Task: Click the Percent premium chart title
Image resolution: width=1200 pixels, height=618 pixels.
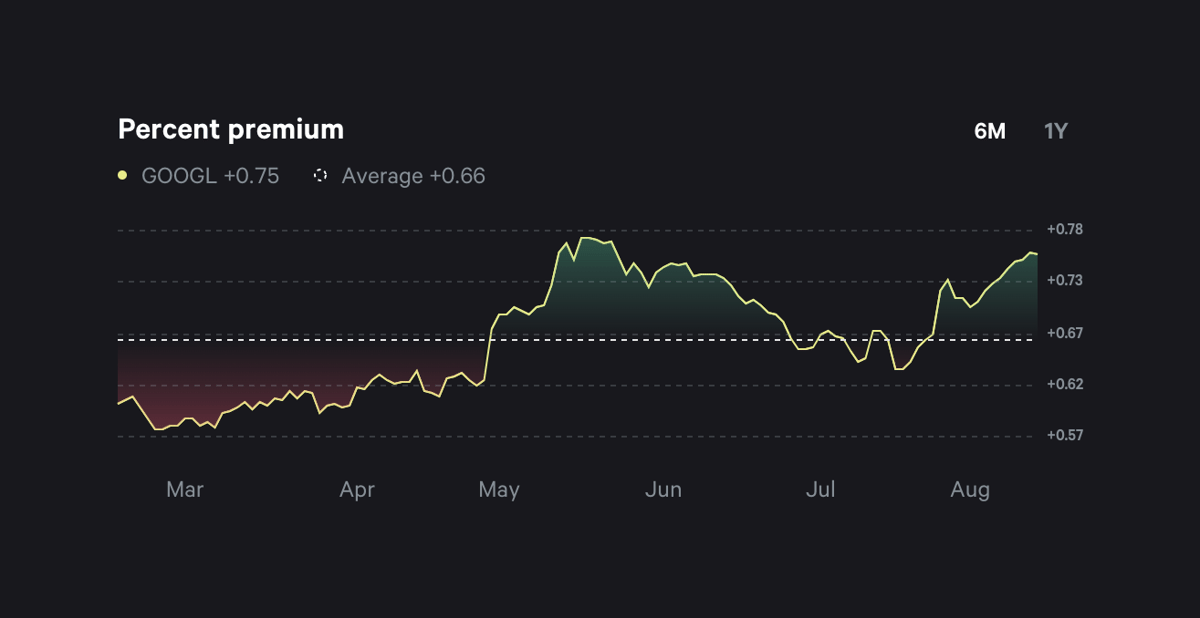Action: pyautogui.click(x=230, y=129)
